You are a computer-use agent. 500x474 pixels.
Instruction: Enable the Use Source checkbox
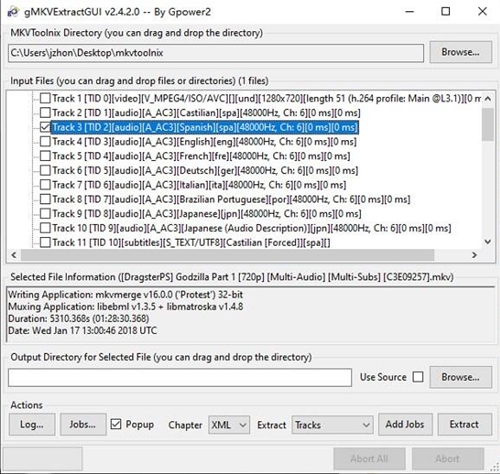click(418, 377)
